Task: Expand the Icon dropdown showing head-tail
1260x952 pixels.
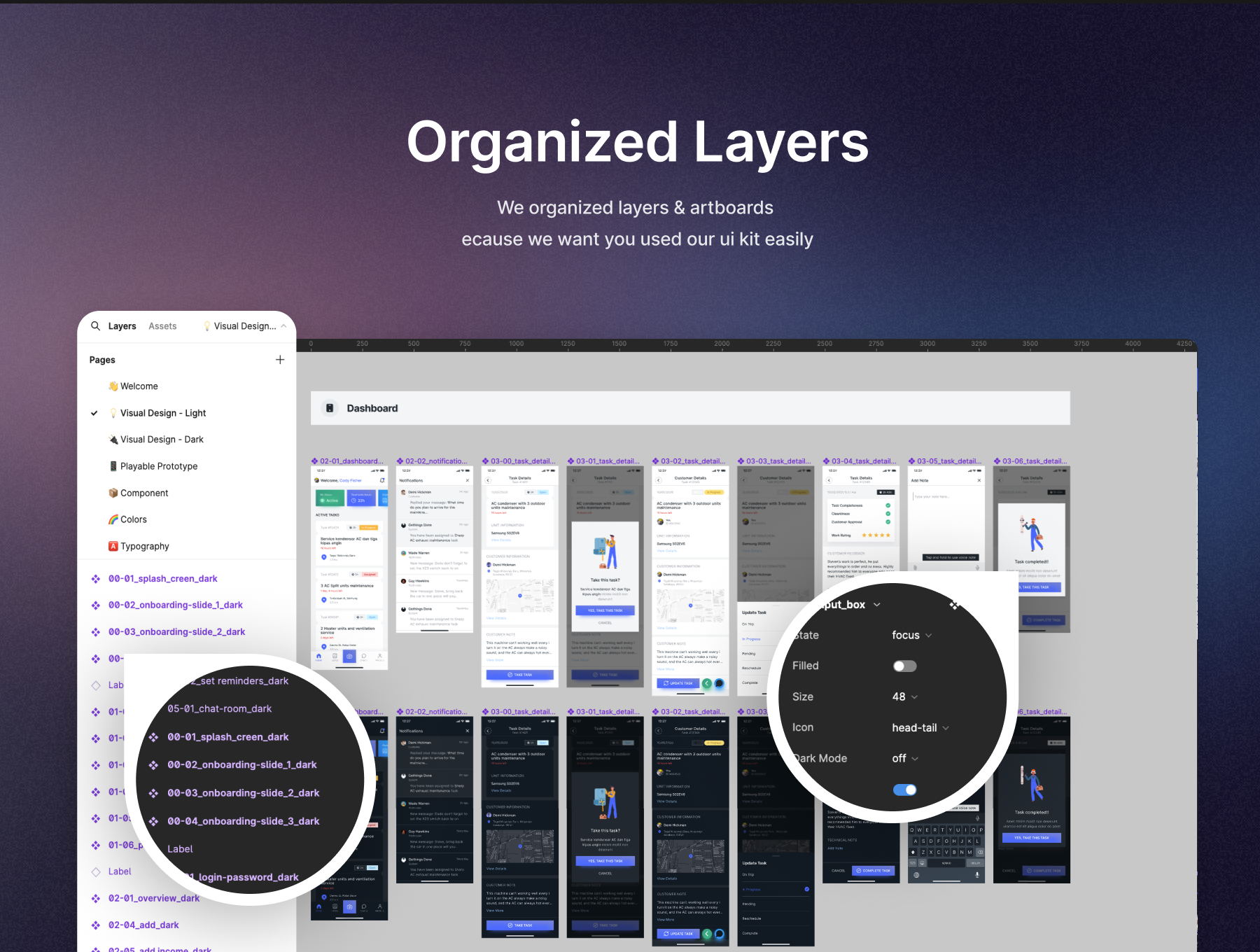Action: tap(920, 728)
